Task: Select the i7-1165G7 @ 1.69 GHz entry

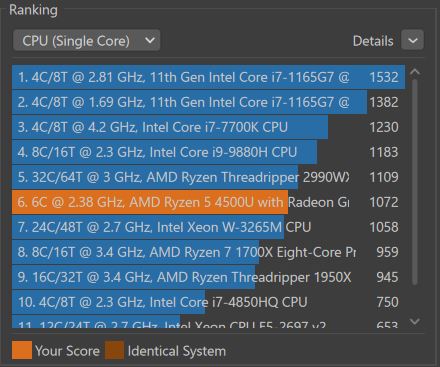Action: pos(209,102)
